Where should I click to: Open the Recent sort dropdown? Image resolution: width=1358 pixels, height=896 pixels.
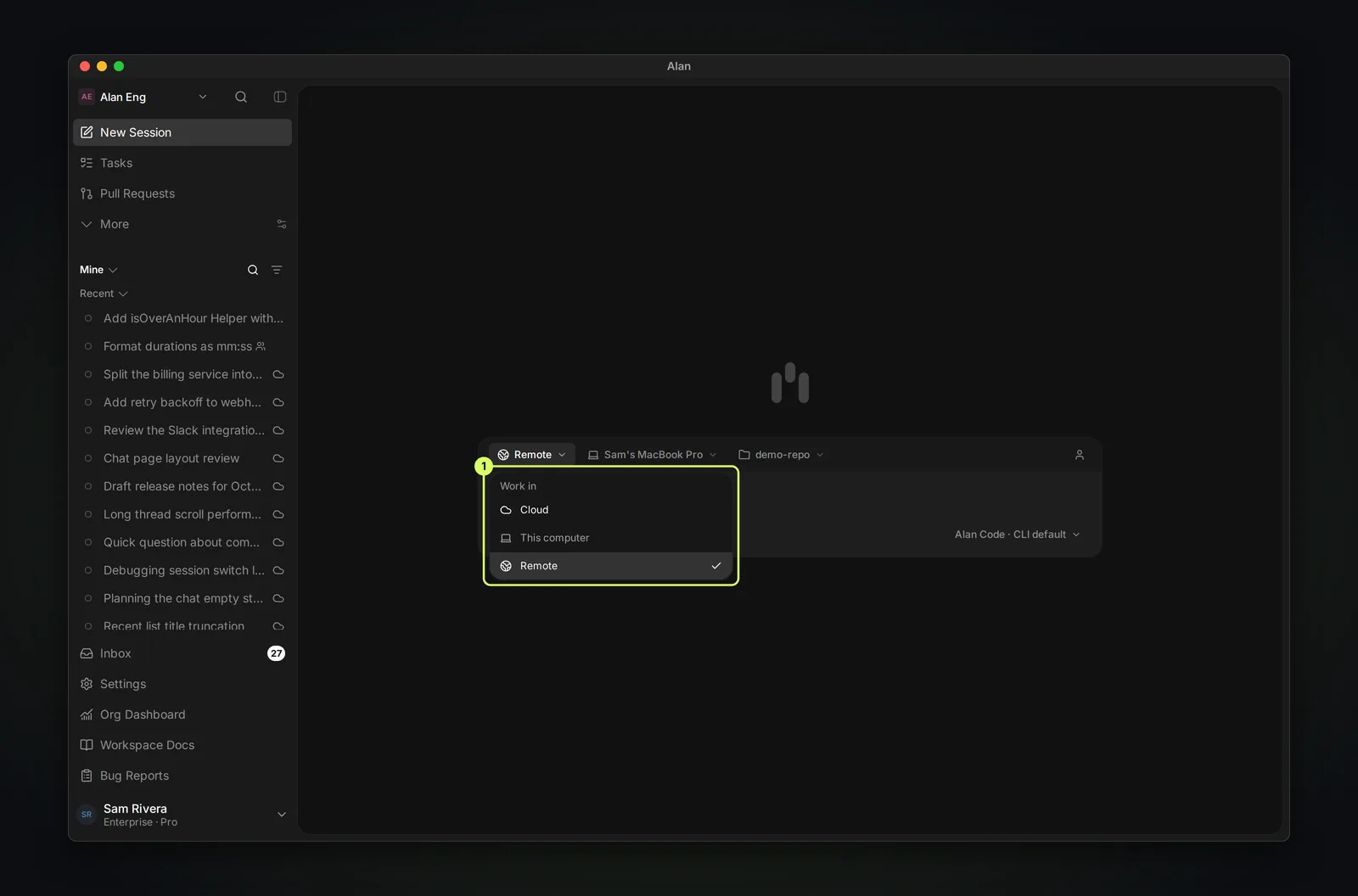pos(104,294)
